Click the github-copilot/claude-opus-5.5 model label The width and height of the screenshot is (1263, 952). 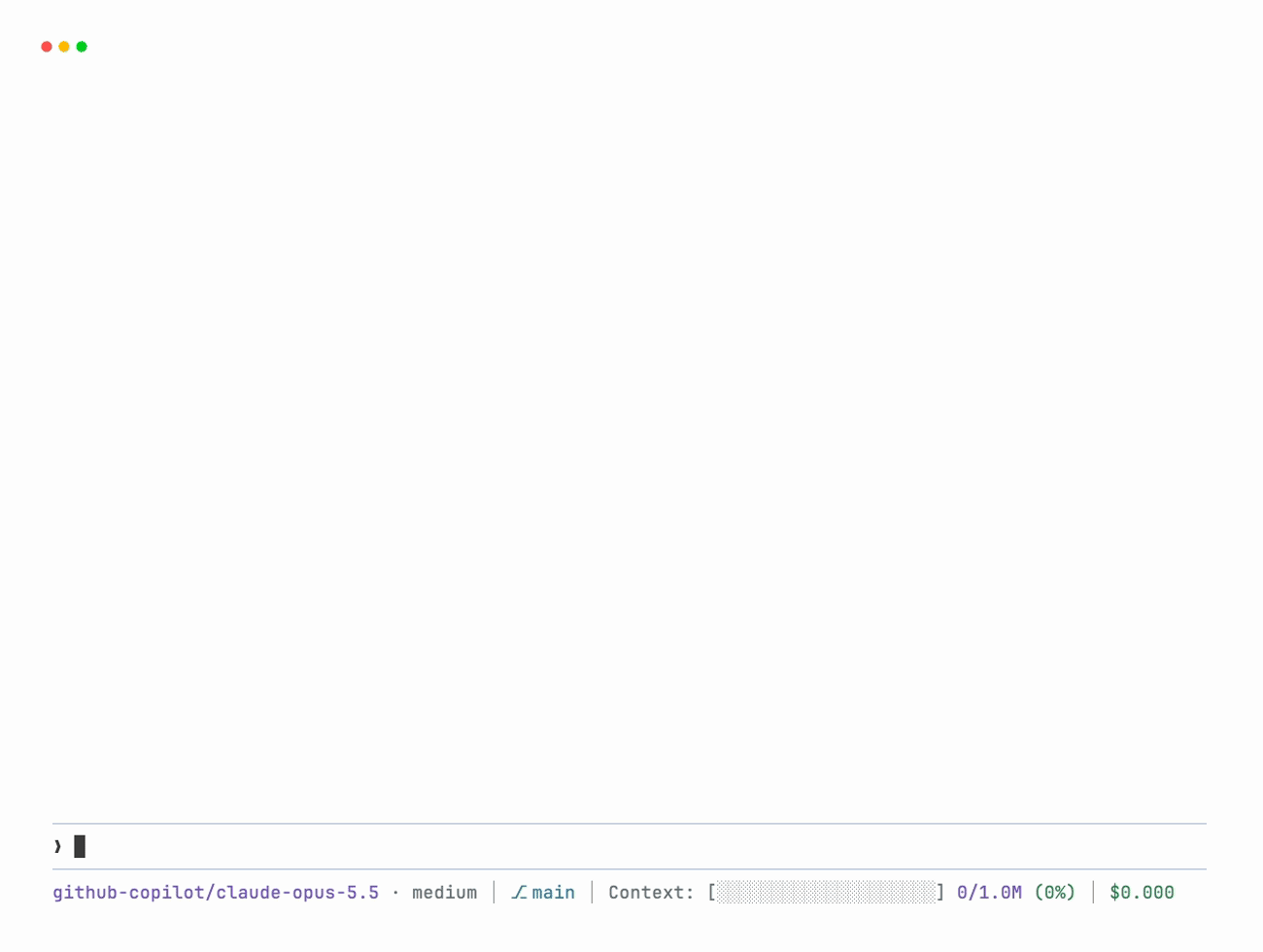pyautogui.click(x=216, y=892)
